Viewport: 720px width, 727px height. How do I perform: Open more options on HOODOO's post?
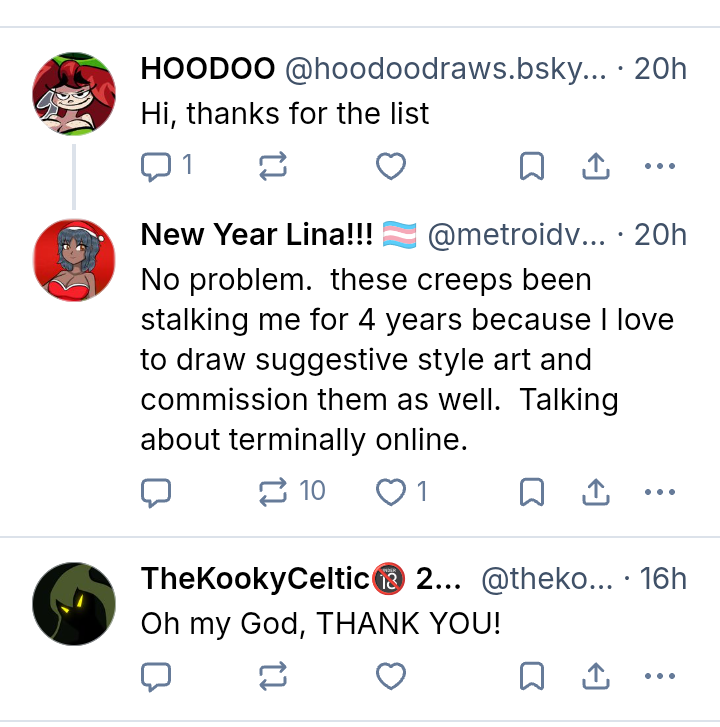[x=660, y=167]
